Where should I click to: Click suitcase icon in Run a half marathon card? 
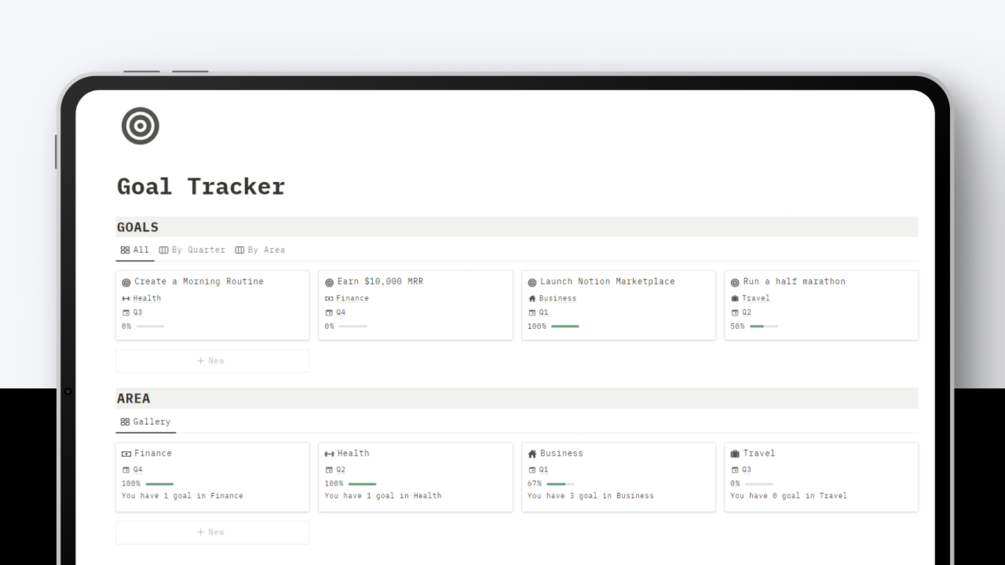pyautogui.click(x=735, y=299)
